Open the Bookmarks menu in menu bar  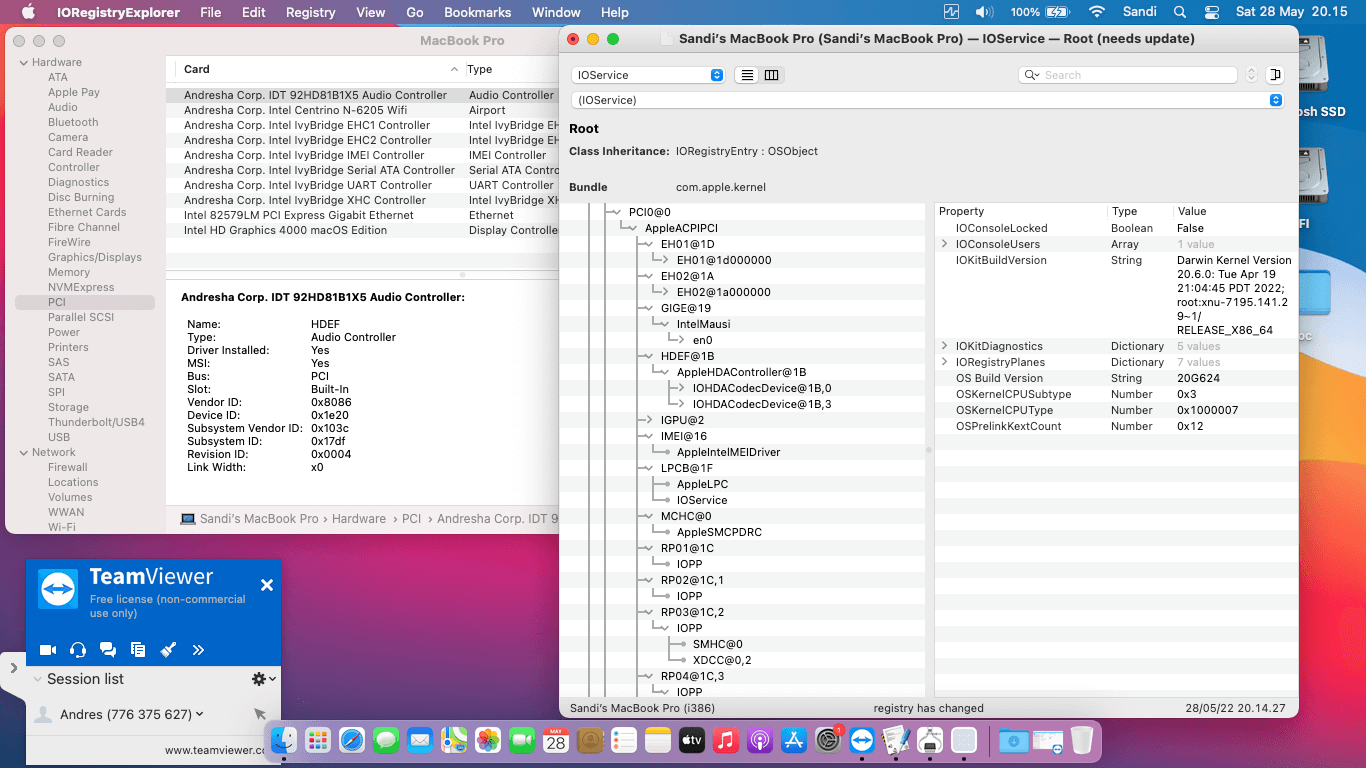tap(477, 12)
